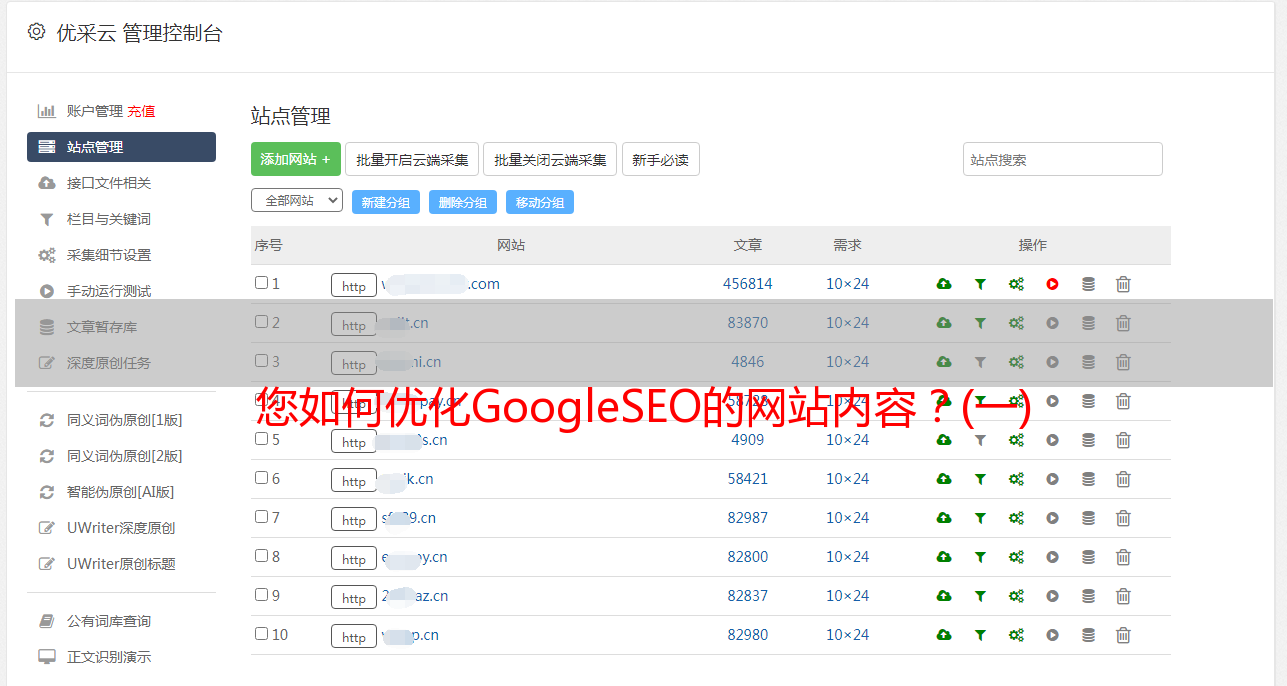Open the 全部网站 group dropdown
The height and width of the screenshot is (686, 1287).
click(x=297, y=201)
